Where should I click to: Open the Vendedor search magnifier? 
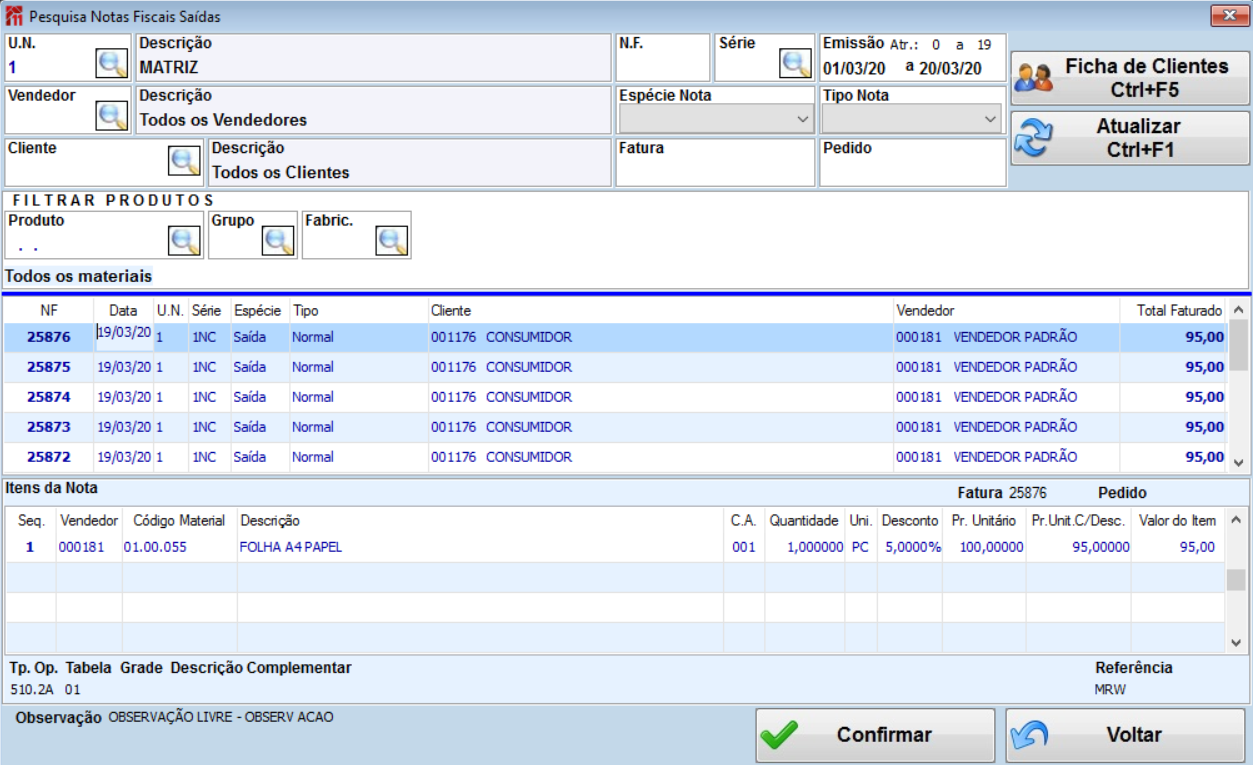click(x=112, y=115)
